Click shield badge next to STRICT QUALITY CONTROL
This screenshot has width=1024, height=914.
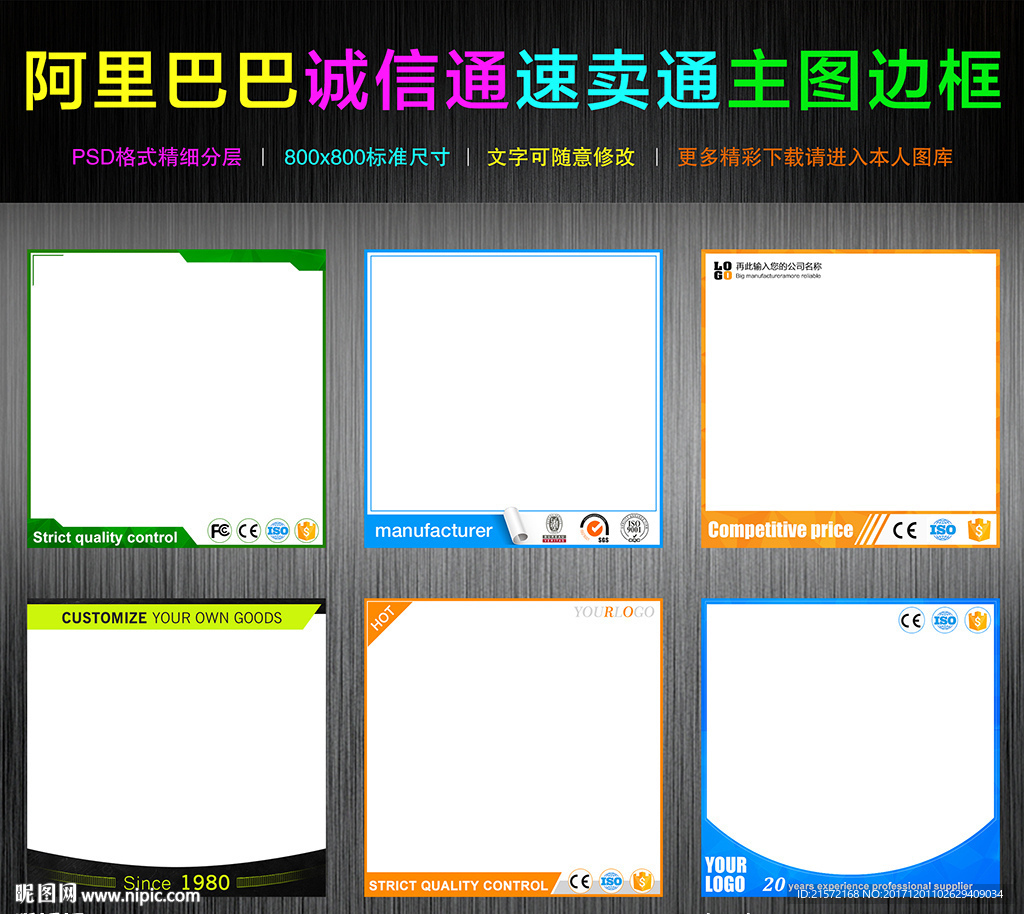[642, 881]
